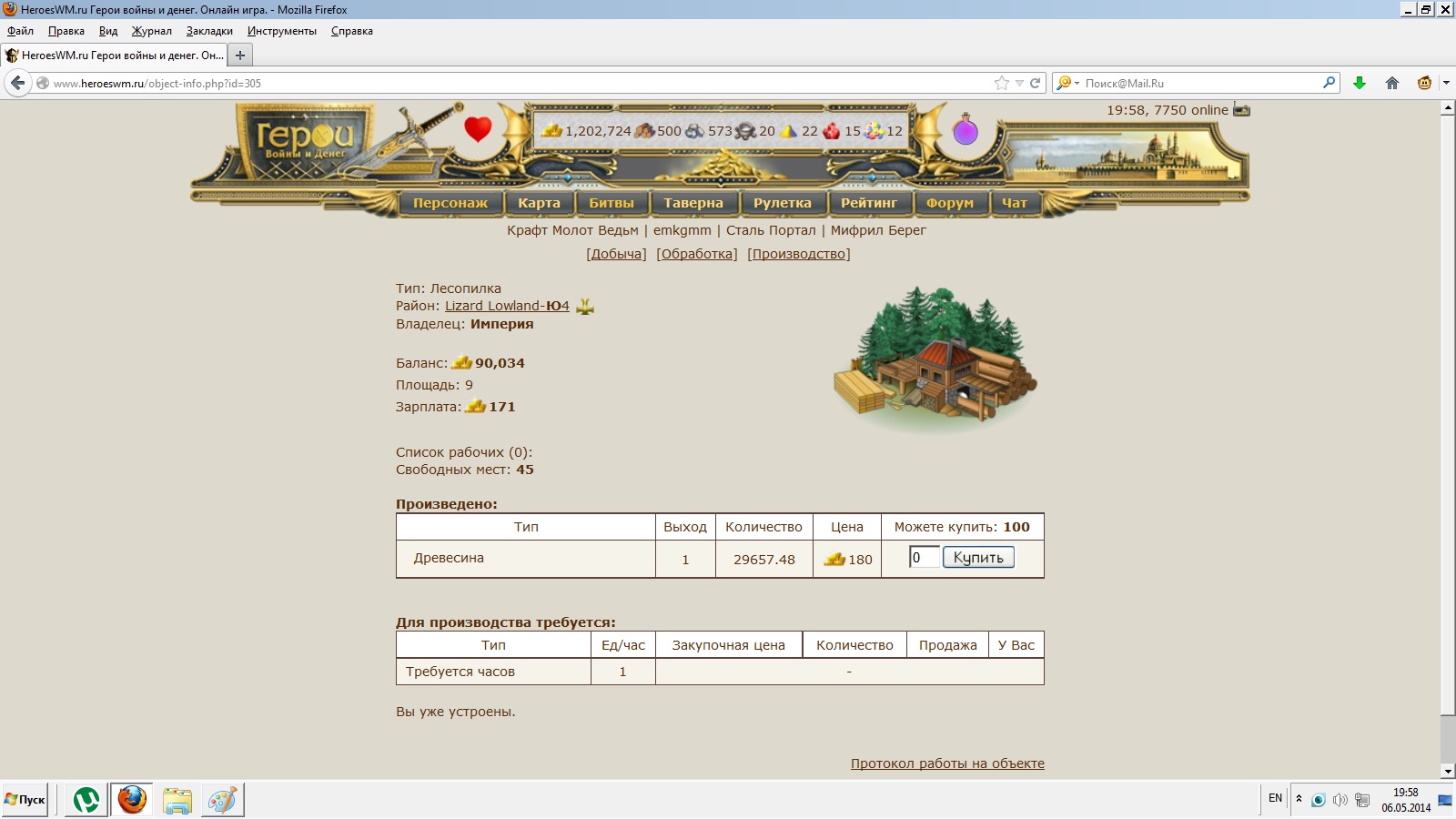Screen dimensions: 1456x819
Task: Open the URL history dropdown arrow
Action: point(1019,83)
